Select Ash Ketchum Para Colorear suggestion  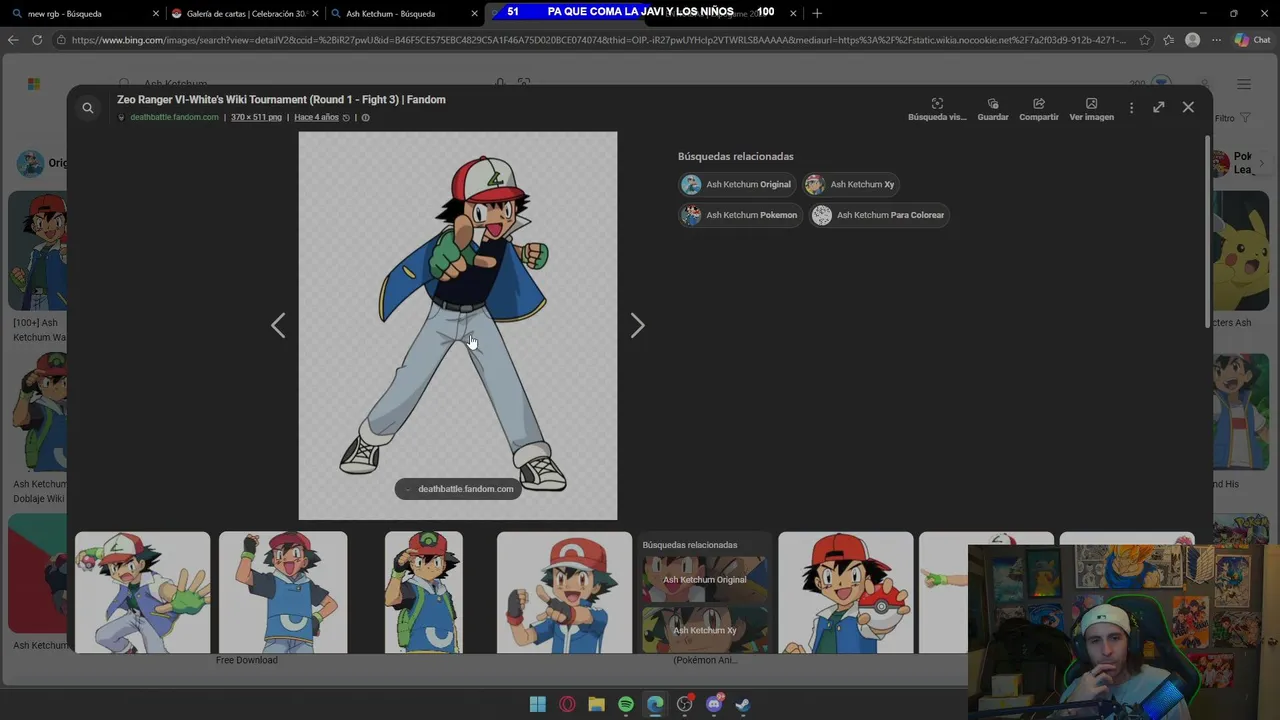coord(879,215)
